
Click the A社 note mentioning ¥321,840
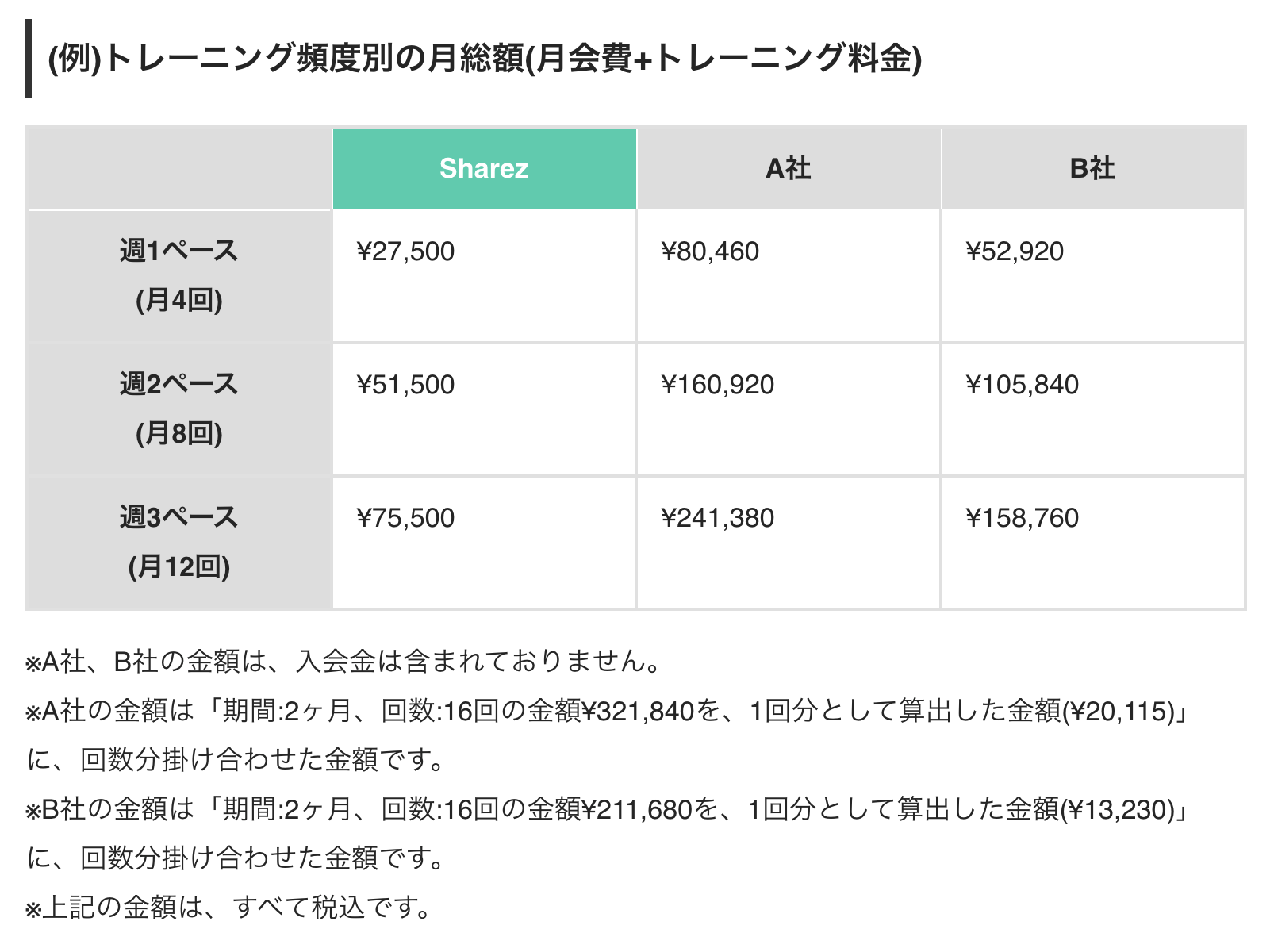(607, 711)
